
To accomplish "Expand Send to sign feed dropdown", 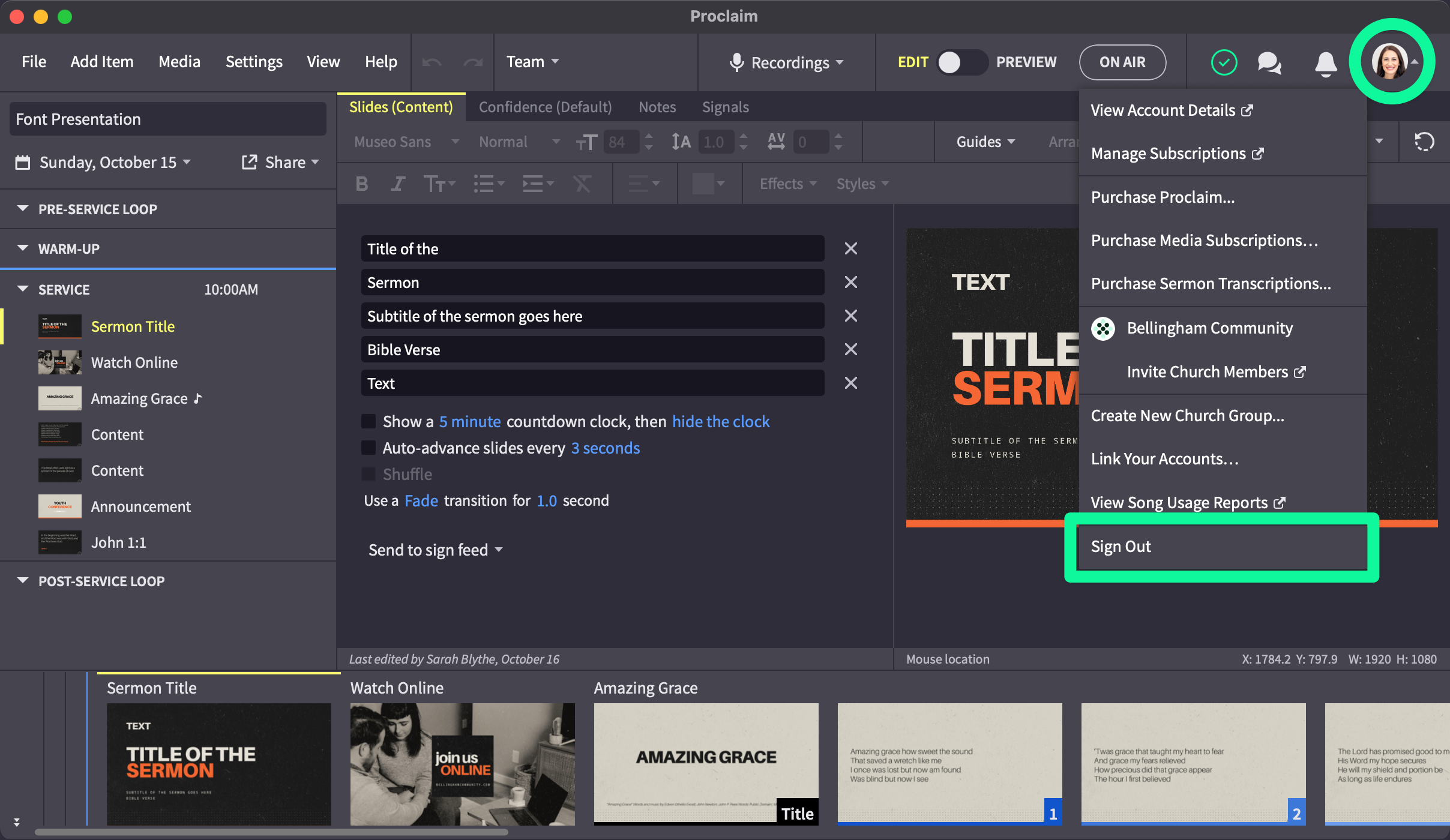I will pos(435,550).
